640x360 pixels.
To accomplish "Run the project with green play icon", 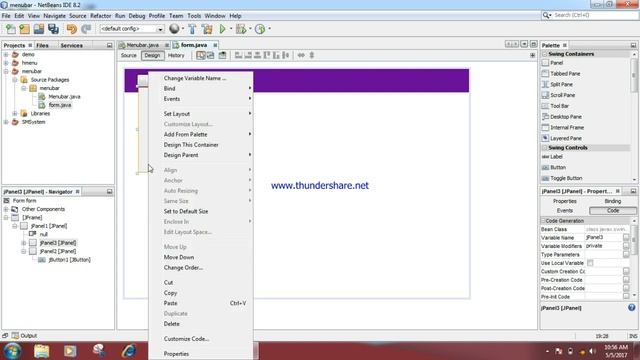I will [x=222, y=29].
